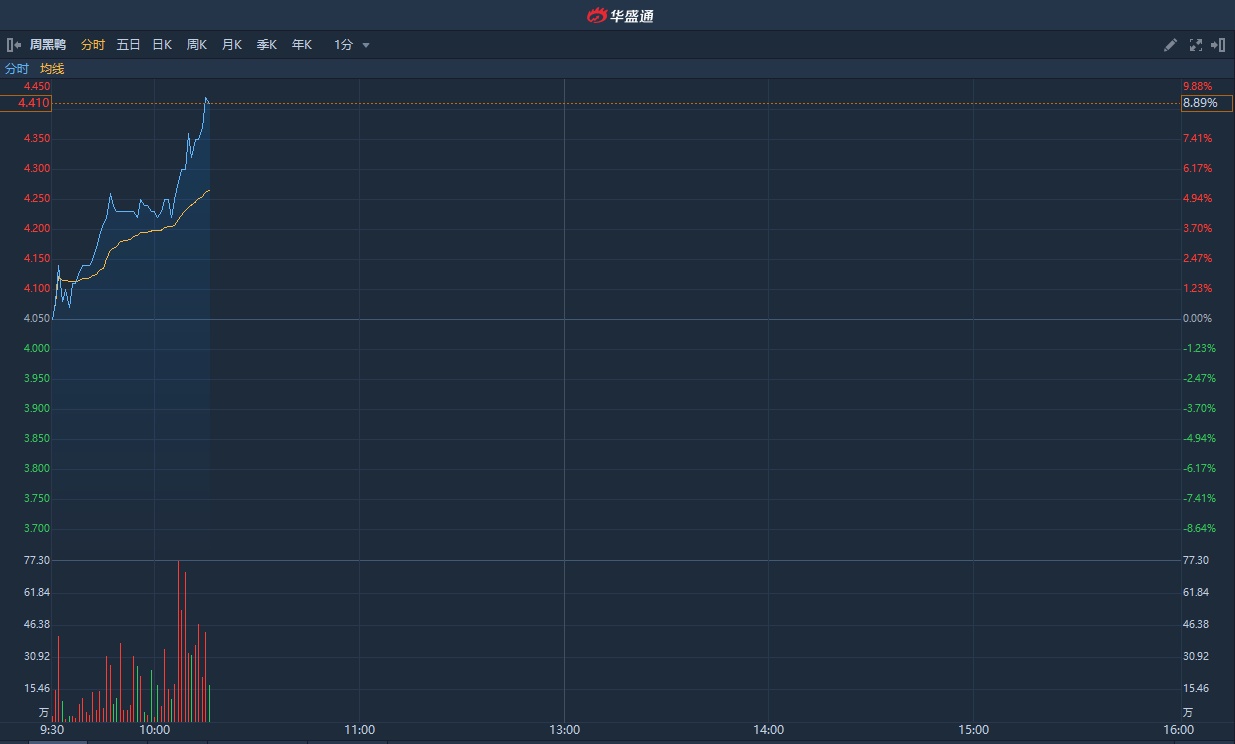
Task: Open the 1分 minute interval dropdown
Action: (352, 45)
